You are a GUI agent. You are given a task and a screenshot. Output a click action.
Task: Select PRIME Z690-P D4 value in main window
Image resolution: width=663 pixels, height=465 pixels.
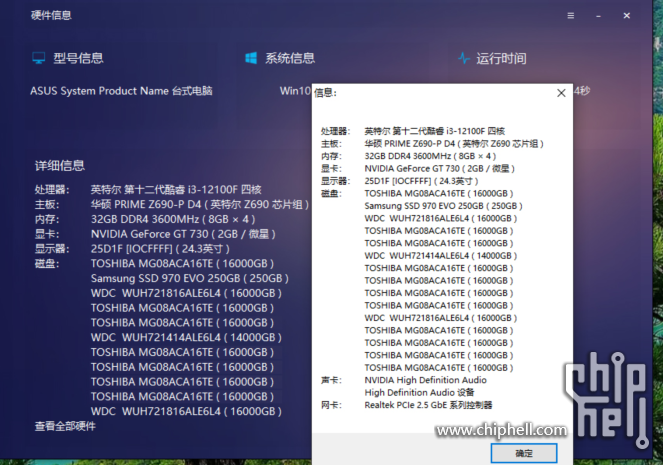pos(200,205)
